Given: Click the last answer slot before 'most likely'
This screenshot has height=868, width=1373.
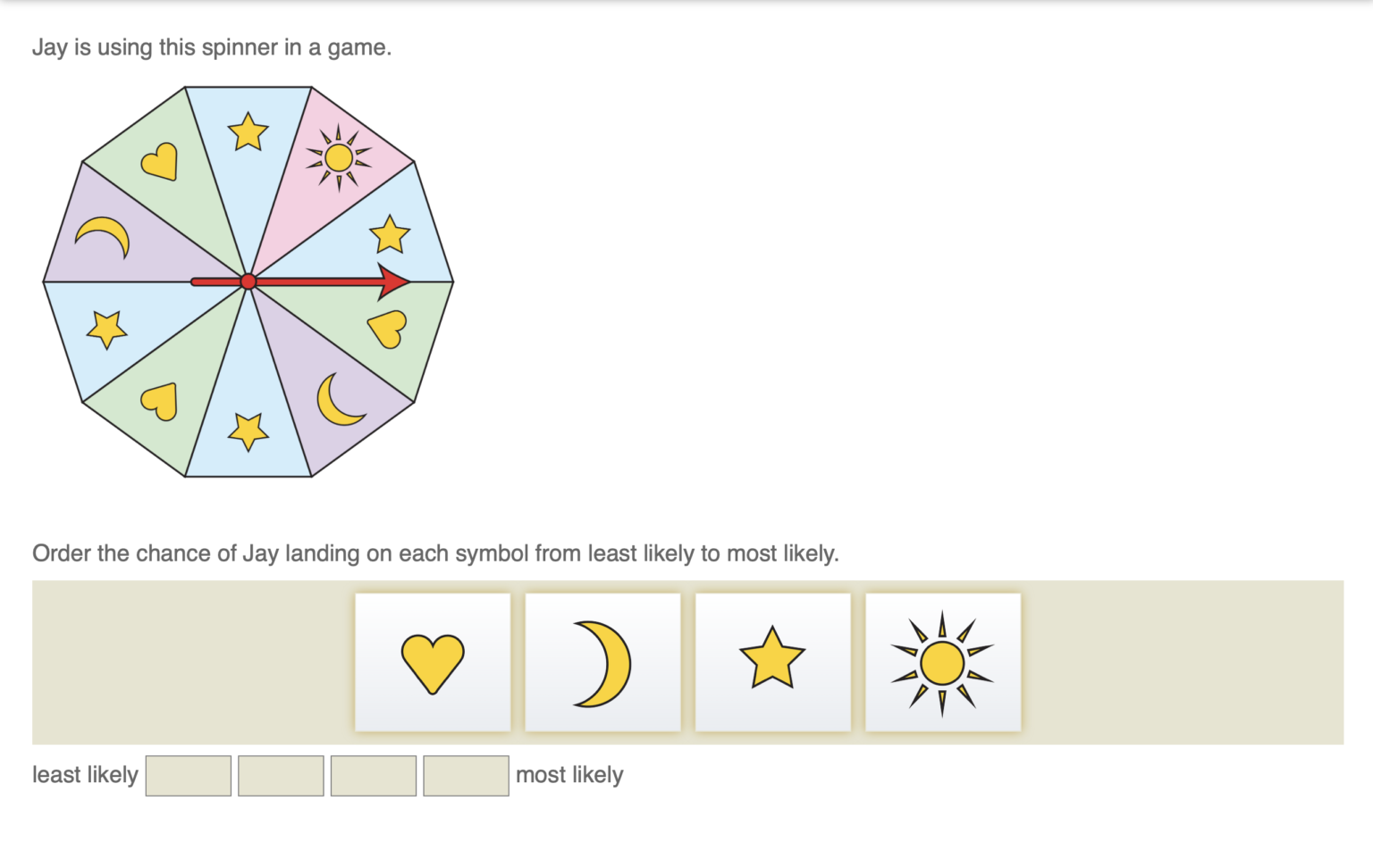Looking at the screenshot, I should 466,775.
